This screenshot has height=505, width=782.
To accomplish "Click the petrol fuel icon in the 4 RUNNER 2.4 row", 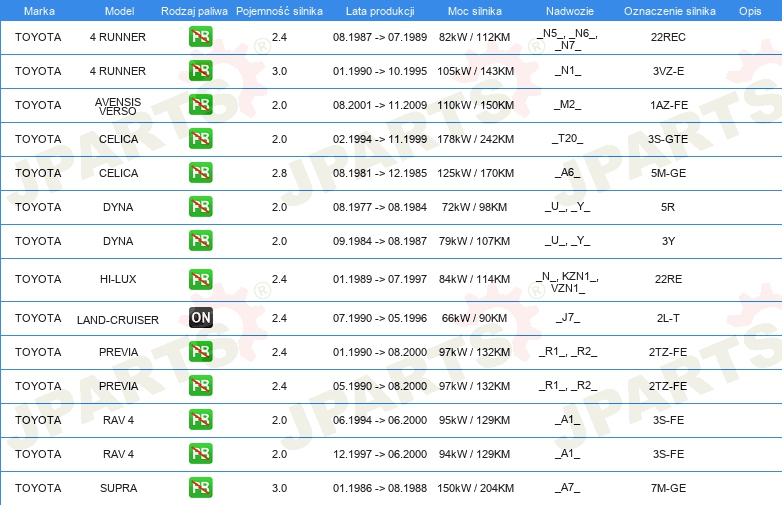I will click(x=200, y=37).
